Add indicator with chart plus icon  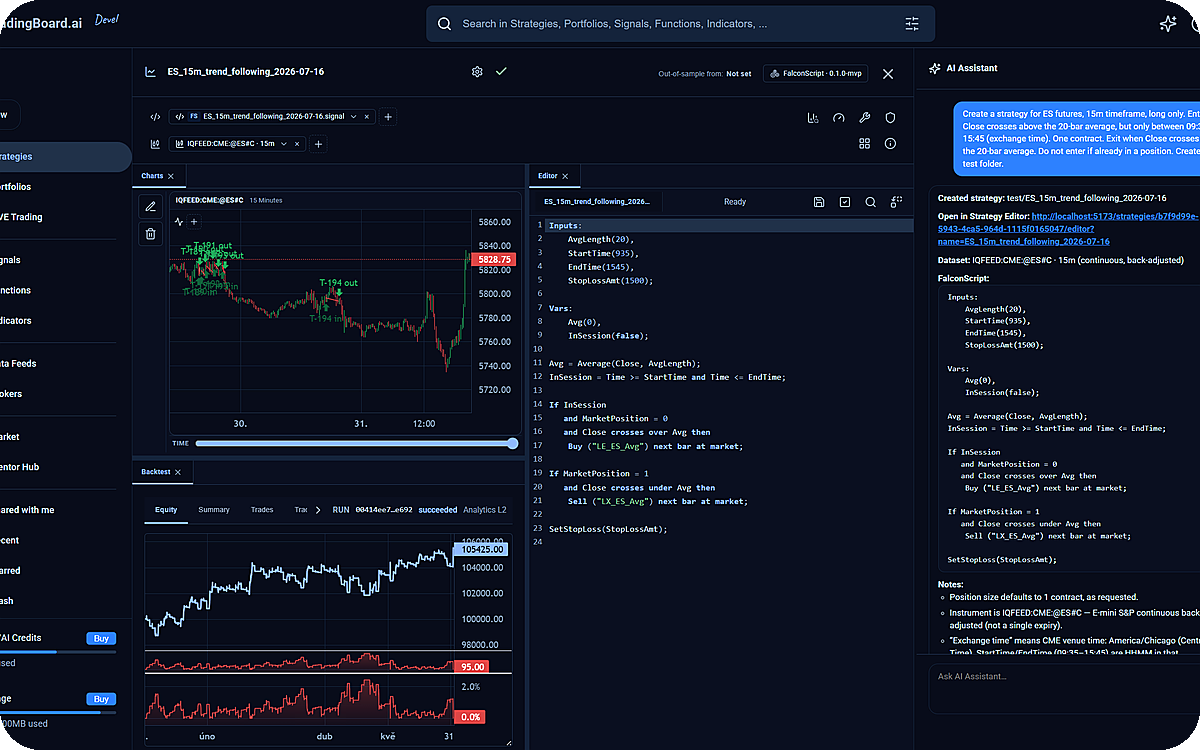[194, 222]
